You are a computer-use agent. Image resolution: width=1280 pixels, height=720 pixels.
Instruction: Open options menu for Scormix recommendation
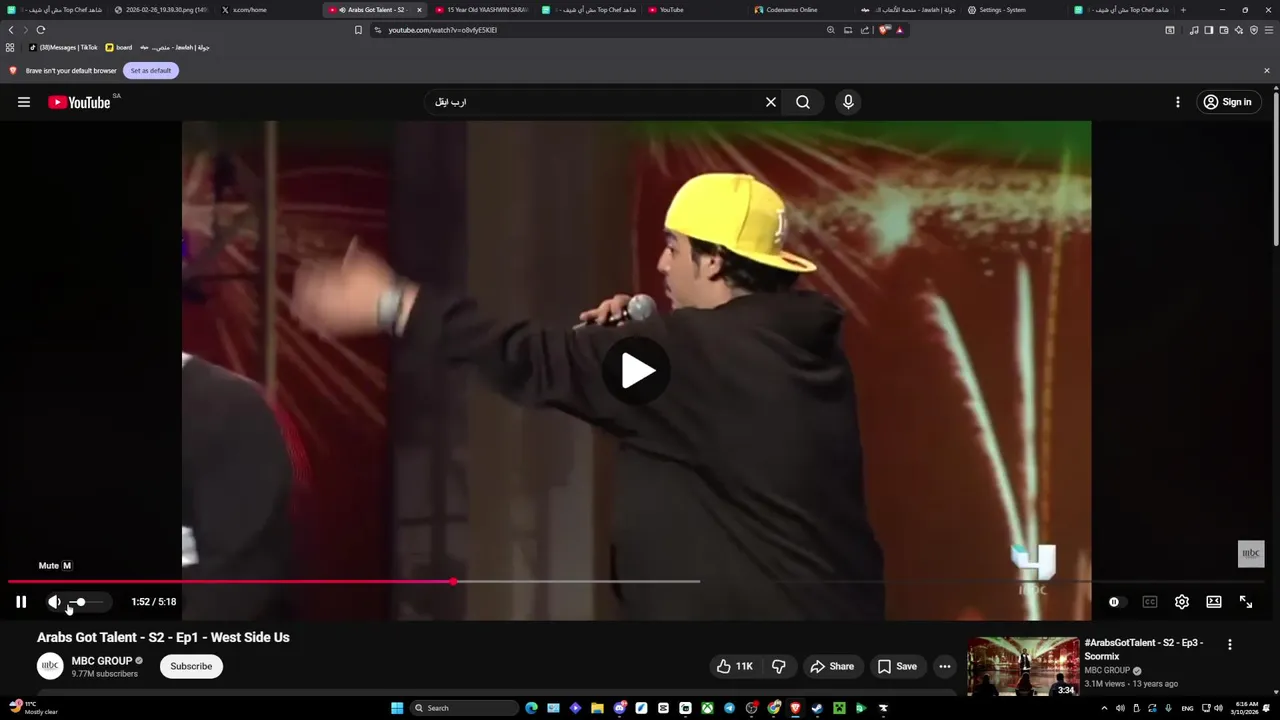(x=1230, y=645)
